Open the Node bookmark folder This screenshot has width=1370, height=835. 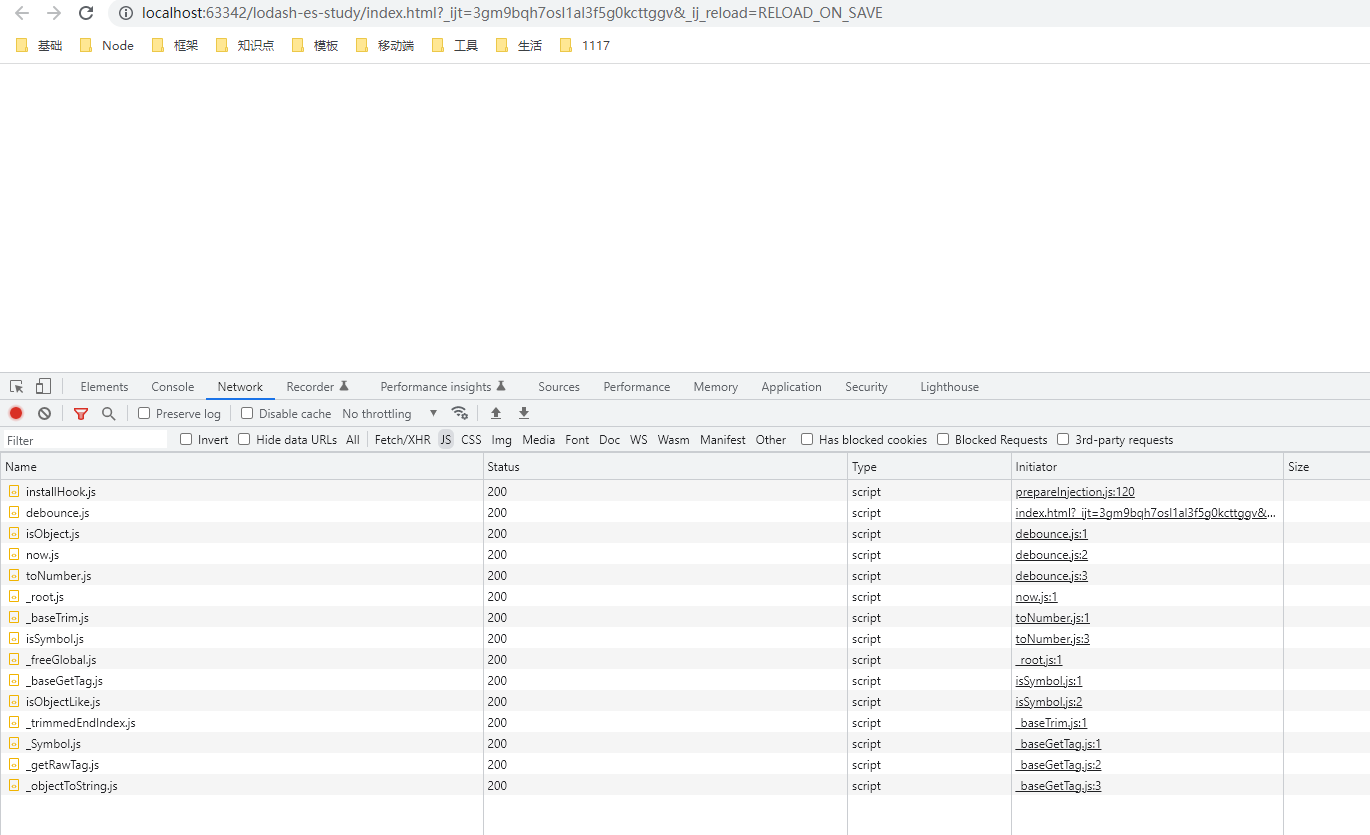(107, 45)
